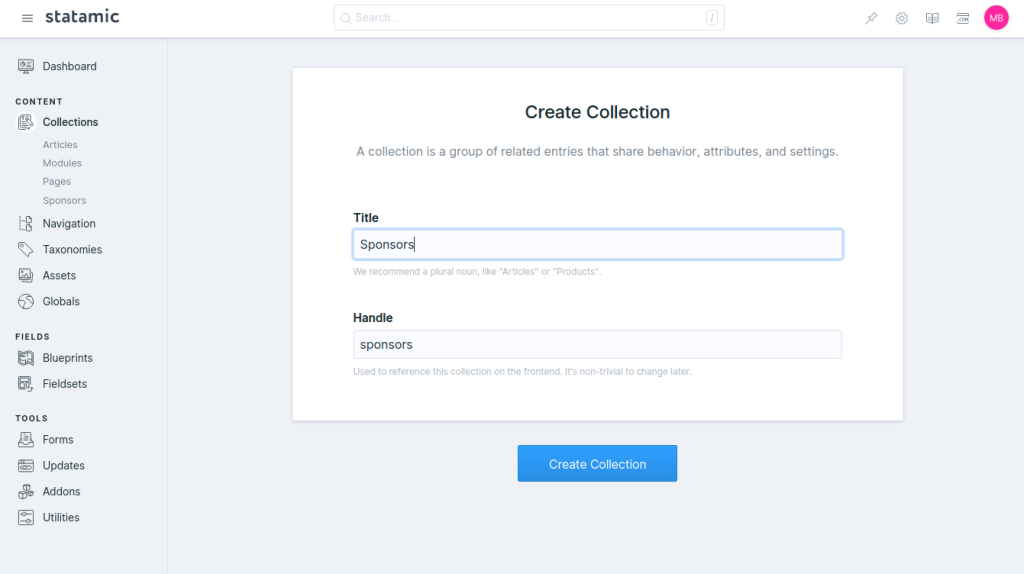Click the Fieldsets icon
Viewport: 1024px width, 574px height.
(x=25, y=384)
